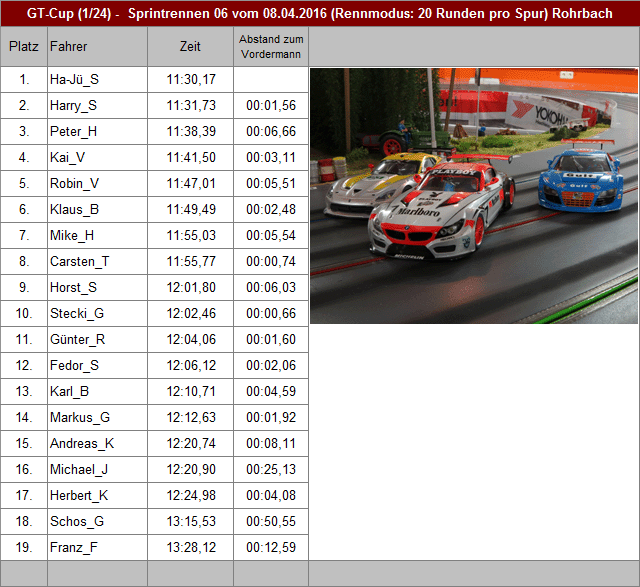Select driver name 'Herbert_K'

coord(79,496)
